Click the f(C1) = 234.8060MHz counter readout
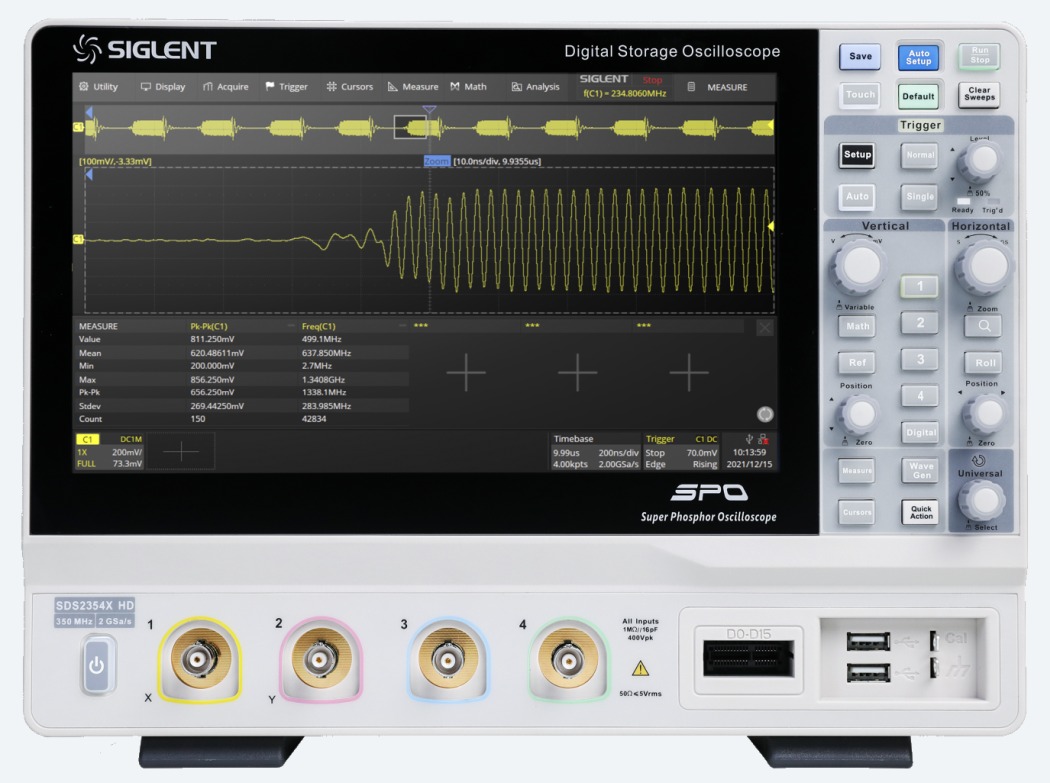Screen dimensions: 1050x783 (x=625, y=94)
